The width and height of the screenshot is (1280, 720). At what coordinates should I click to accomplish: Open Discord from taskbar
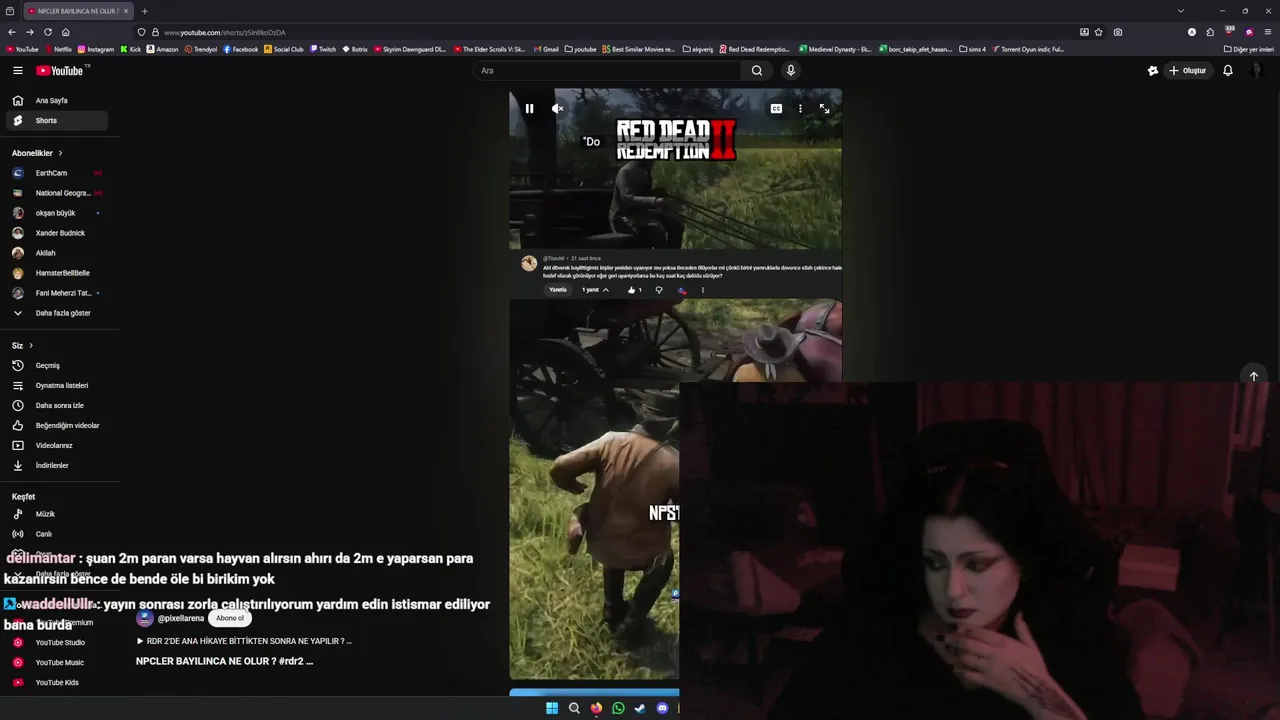click(x=662, y=708)
